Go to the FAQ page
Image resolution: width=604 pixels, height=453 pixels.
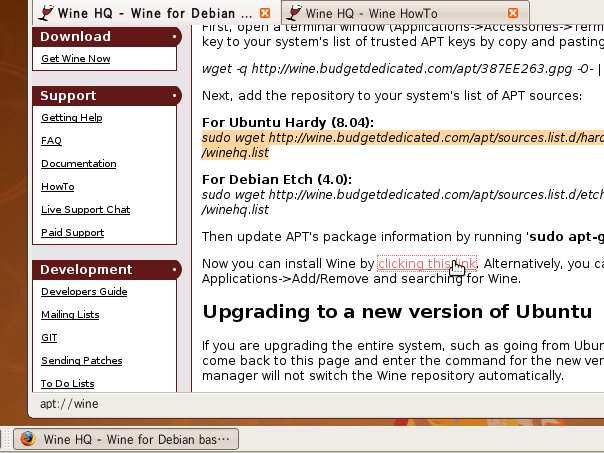coord(51,141)
